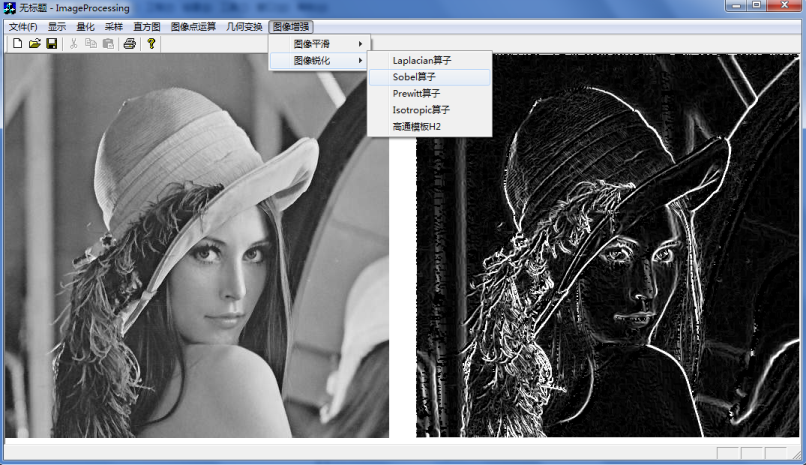Click the New file toolbar icon
Viewport: 806px width, 465px height.
[x=17, y=44]
